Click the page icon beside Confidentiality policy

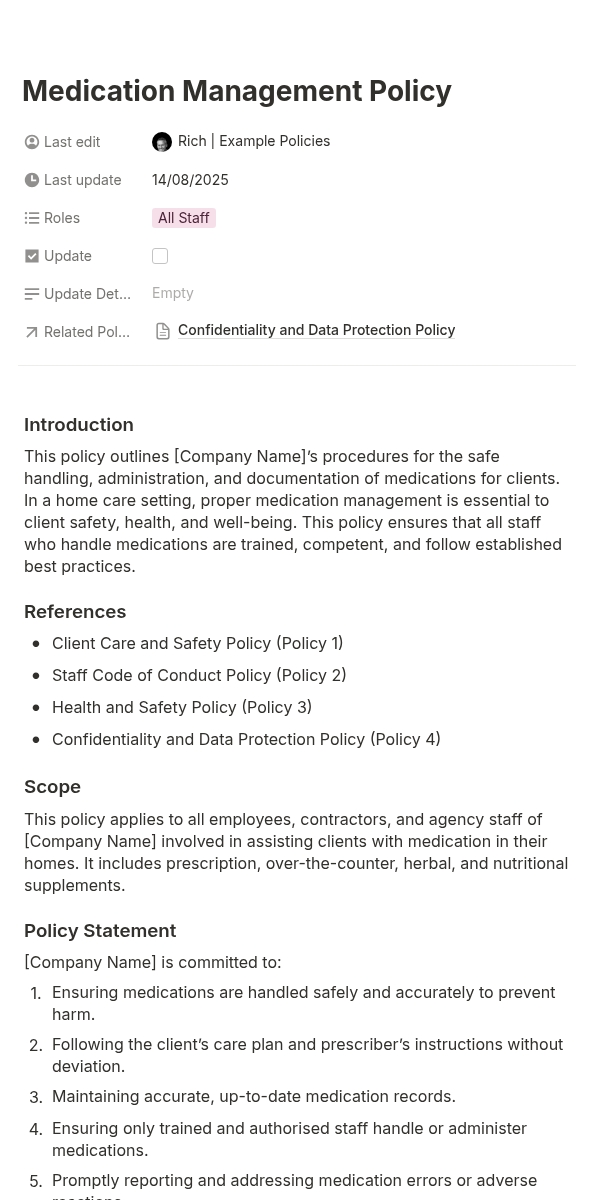[163, 331]
